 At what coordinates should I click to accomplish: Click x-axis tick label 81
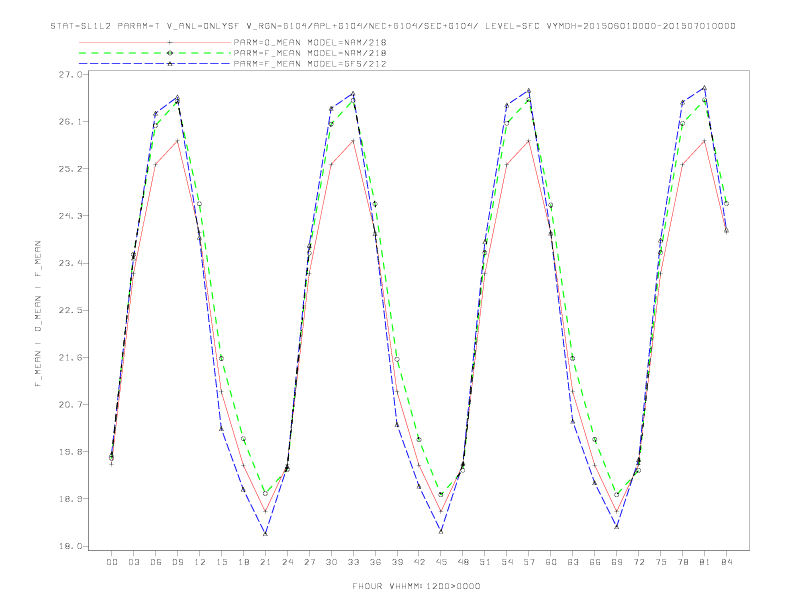click(705, 562)
